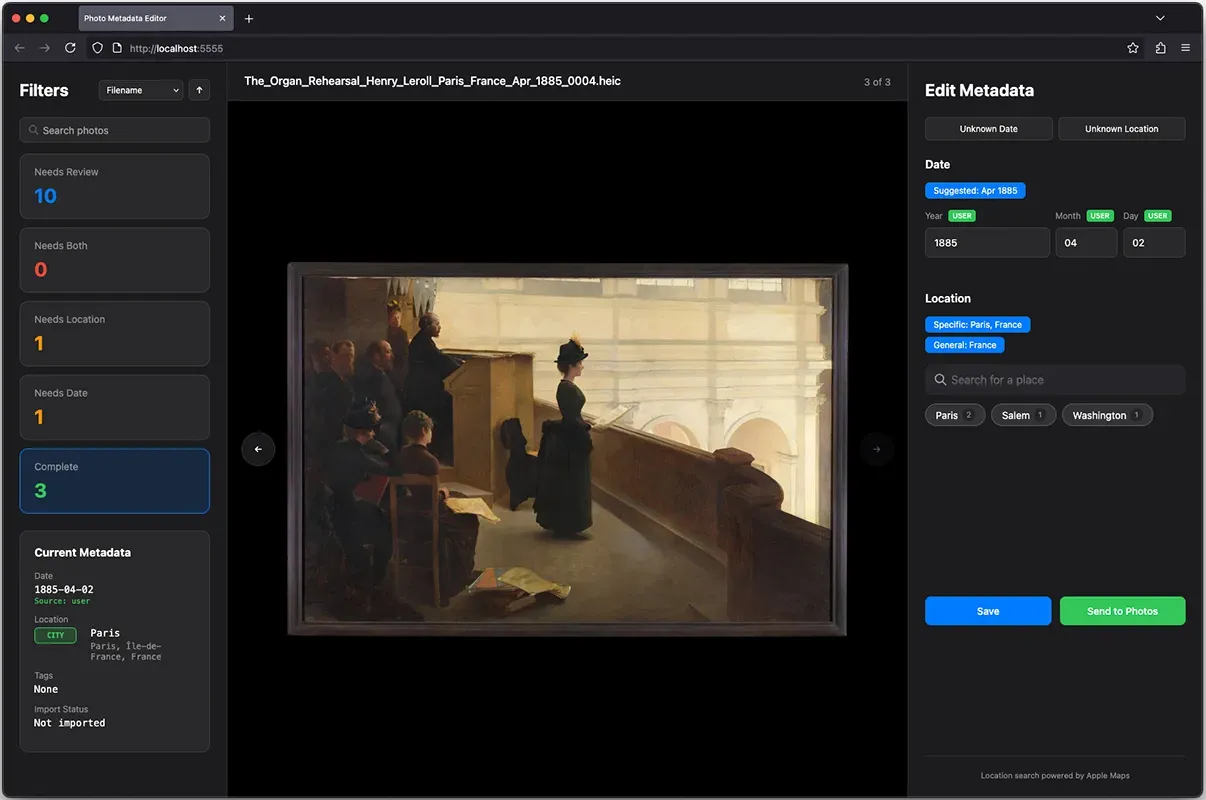Select the Needs Date filter card
Viewport: 1206px width, 800px height.
pos(115,407)
